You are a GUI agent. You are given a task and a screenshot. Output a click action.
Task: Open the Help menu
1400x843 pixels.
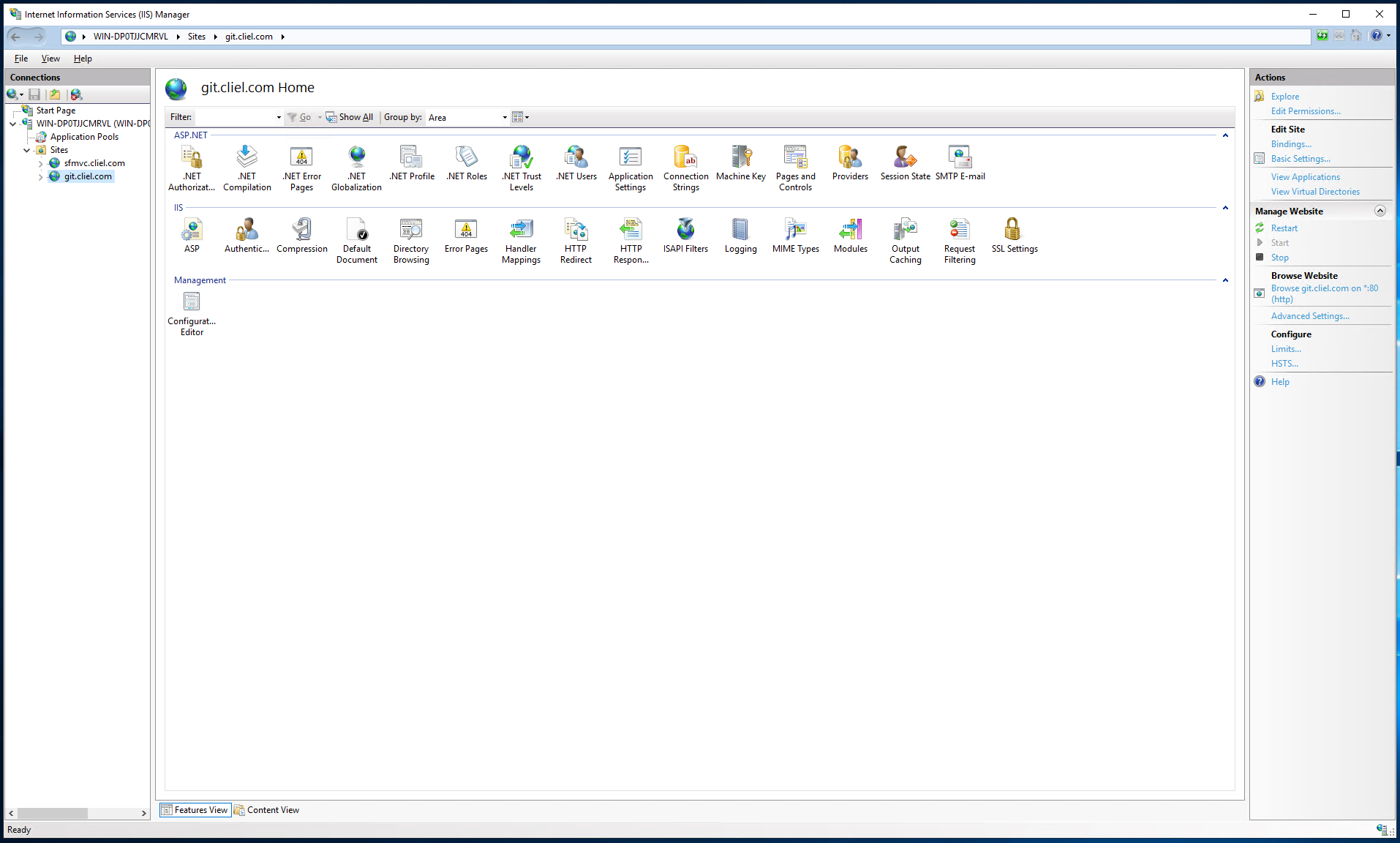pos(83,59)
